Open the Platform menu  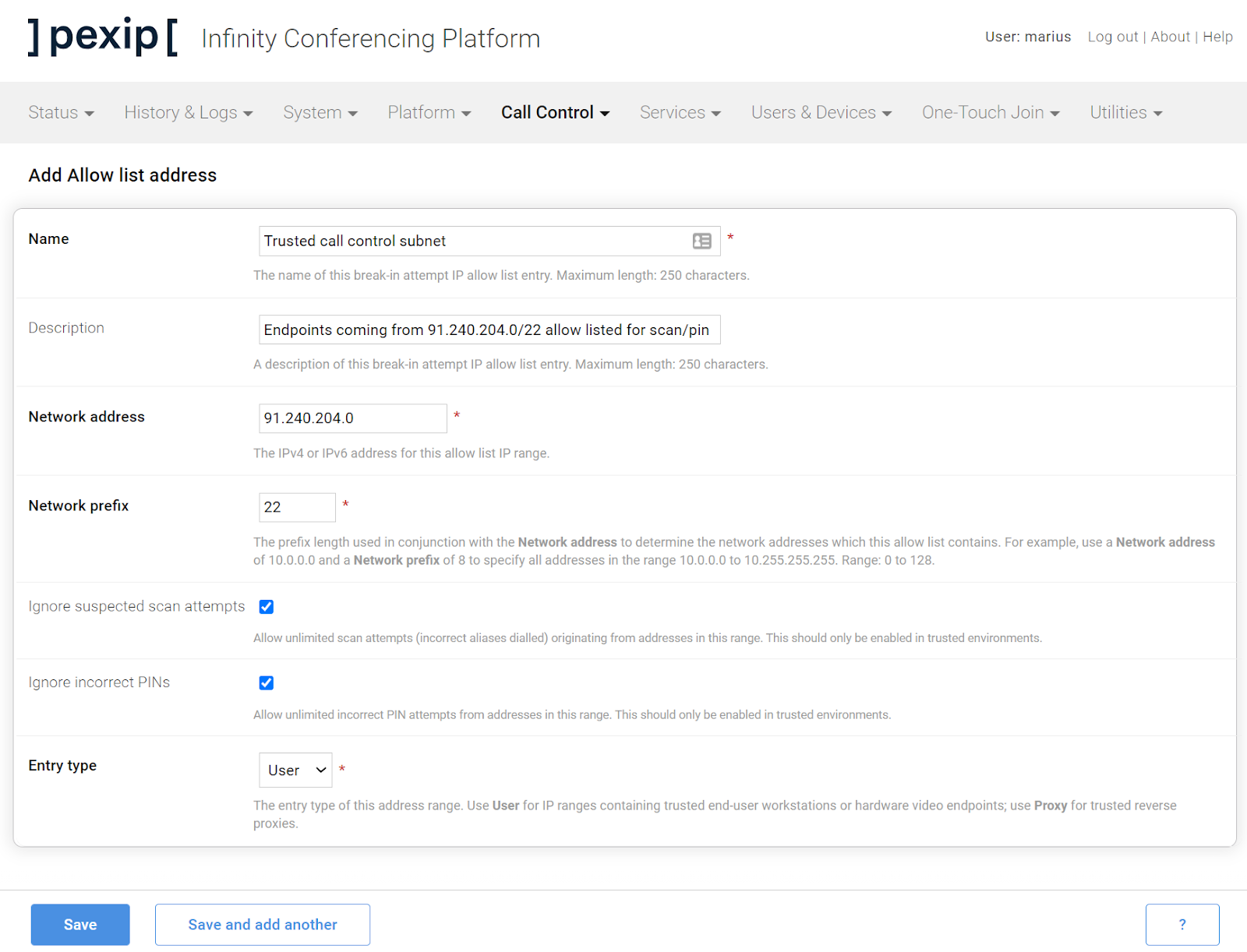[428, 112]
